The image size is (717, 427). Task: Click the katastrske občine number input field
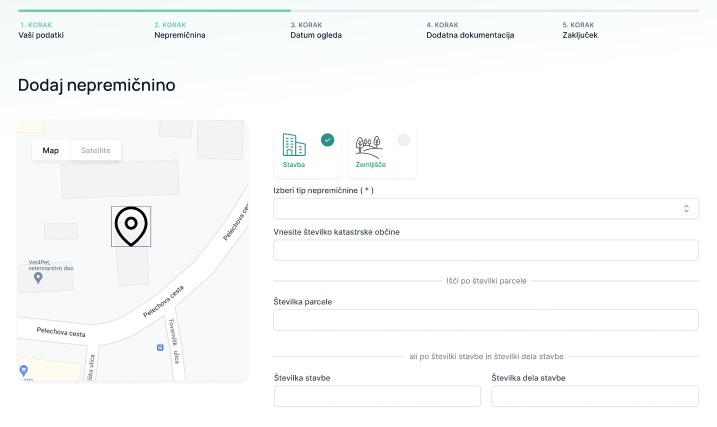click(x=485, y=250)
